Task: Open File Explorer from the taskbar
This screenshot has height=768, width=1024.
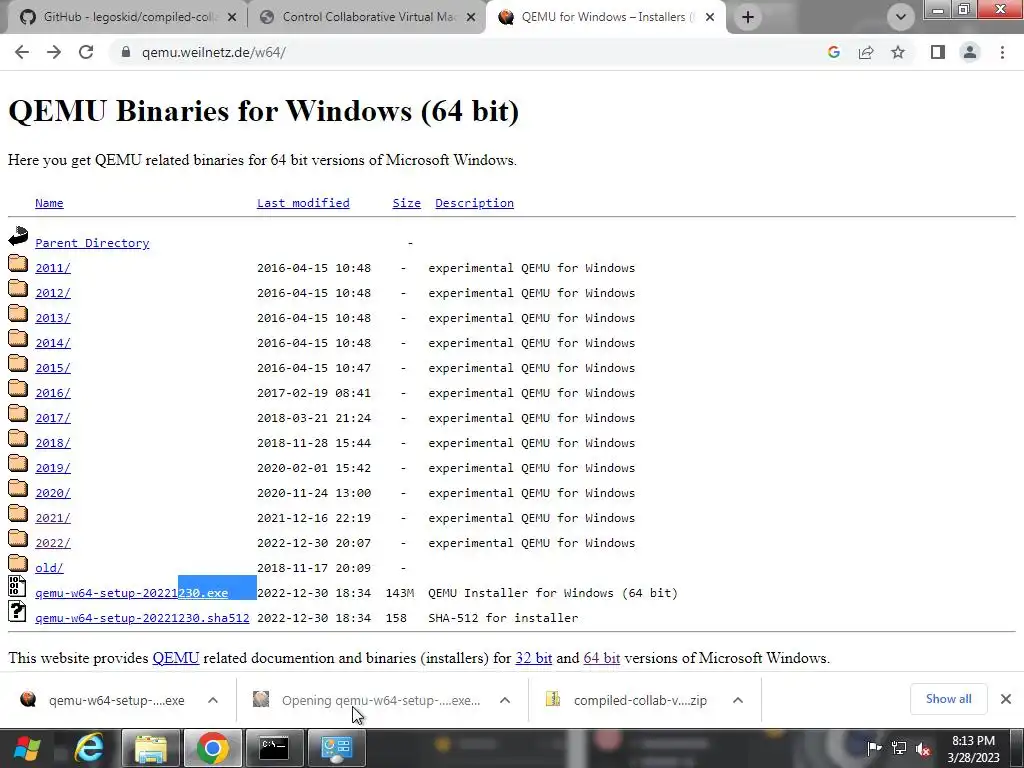Action: 151,748
